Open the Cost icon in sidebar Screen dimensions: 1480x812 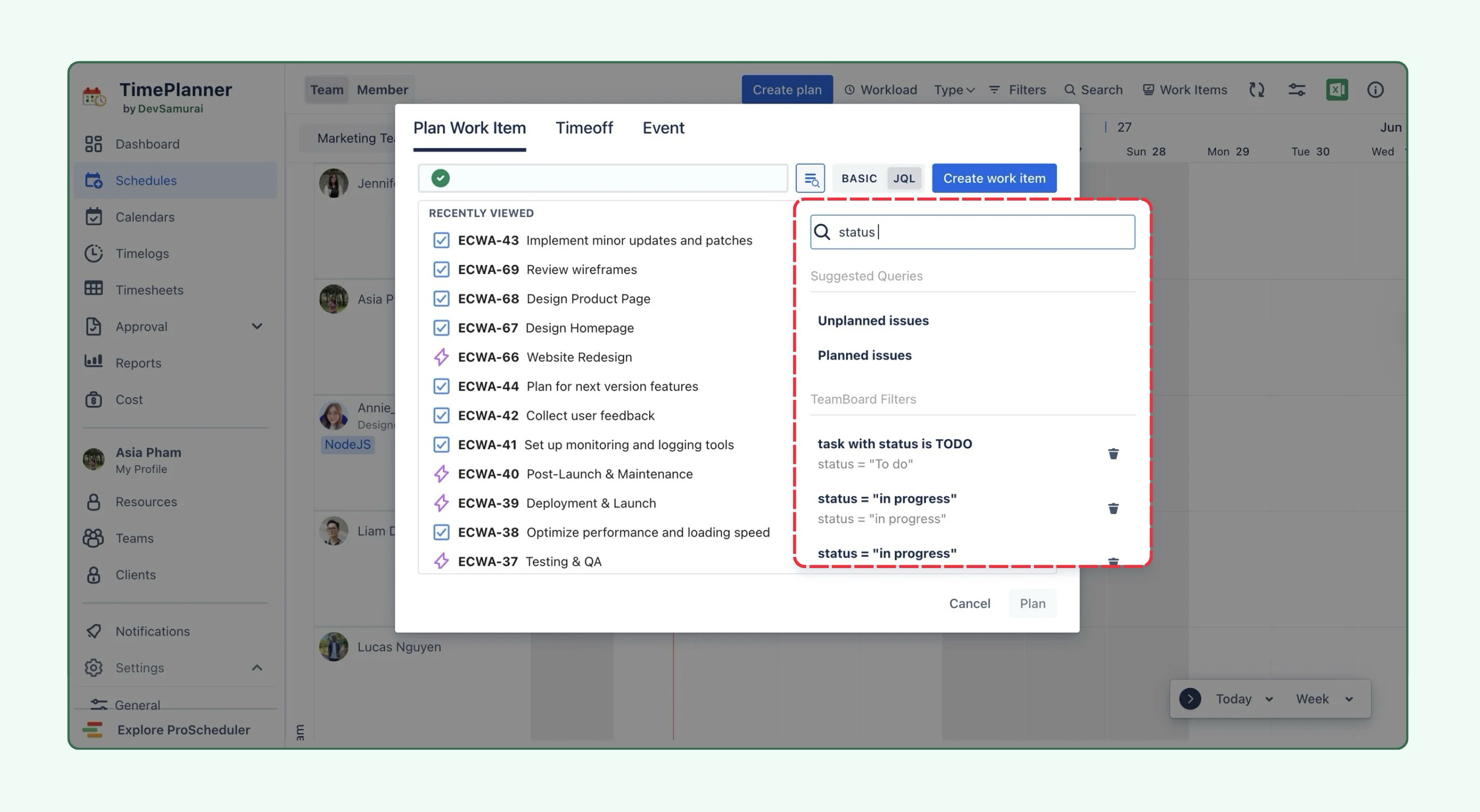(x=93, y=399)
